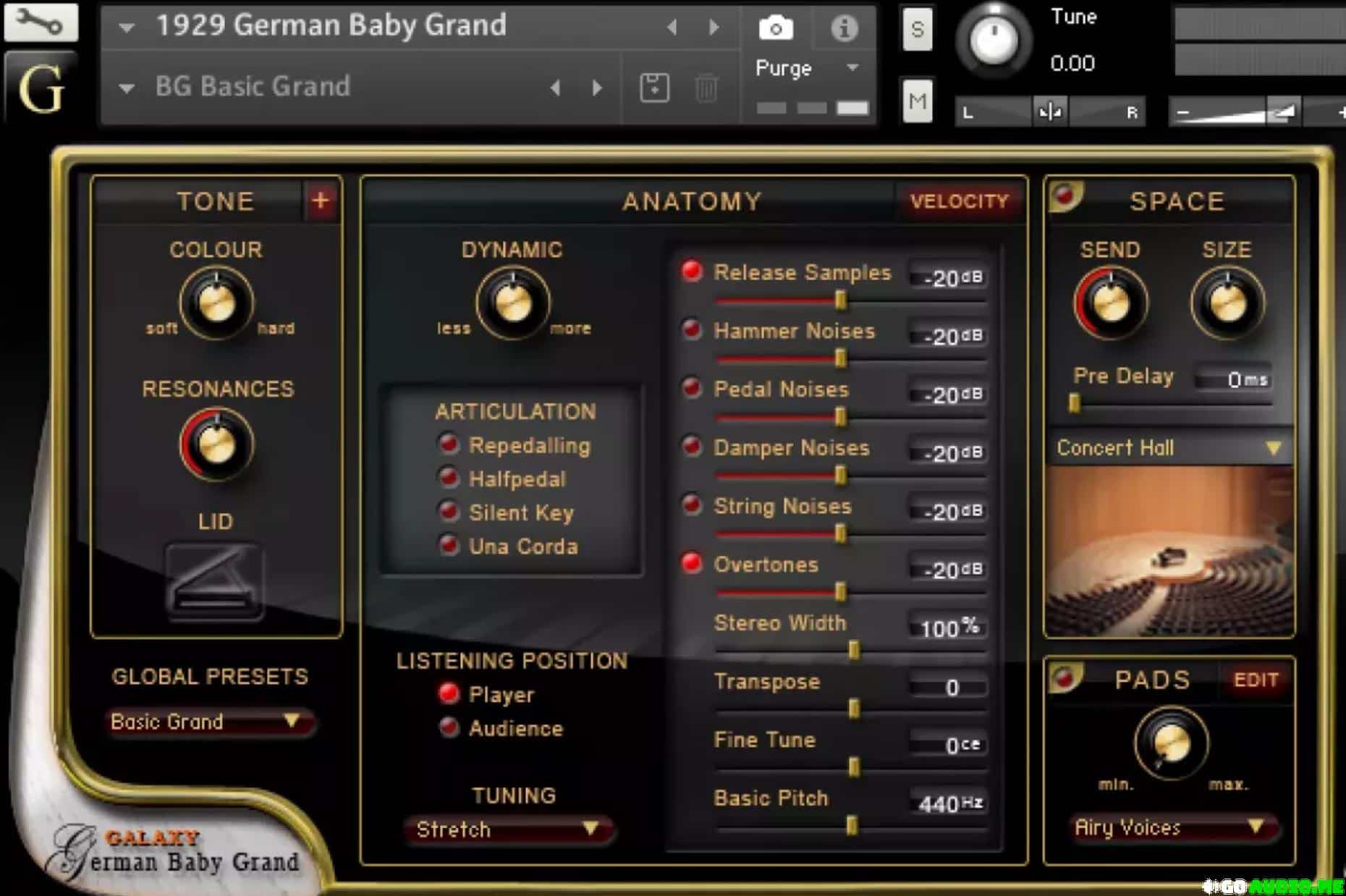Switch to the Velocity page
This screenshot has height=896, width=1346.
[x=959, y=201]
